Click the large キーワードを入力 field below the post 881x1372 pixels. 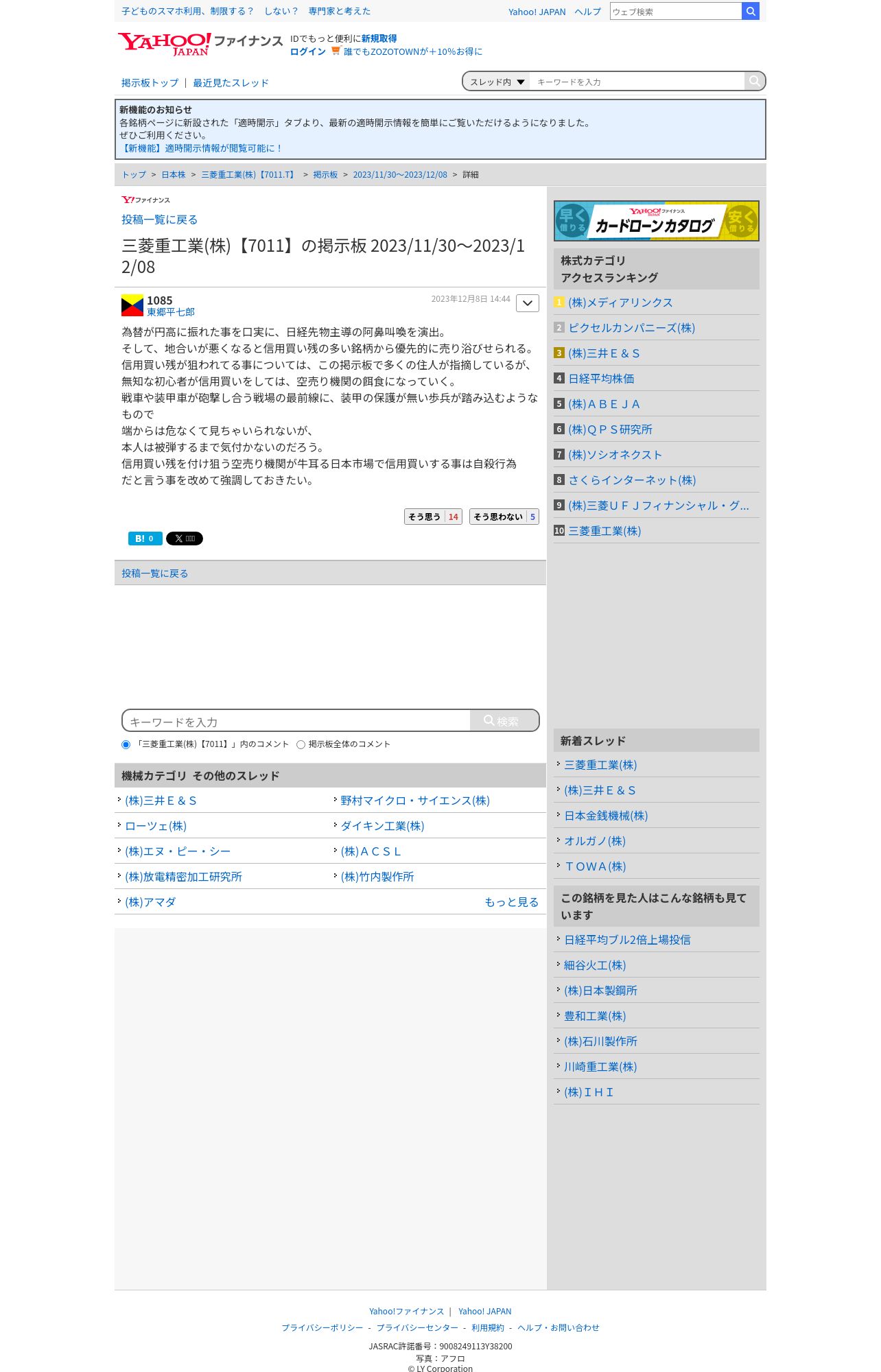(x=296, y=721)
